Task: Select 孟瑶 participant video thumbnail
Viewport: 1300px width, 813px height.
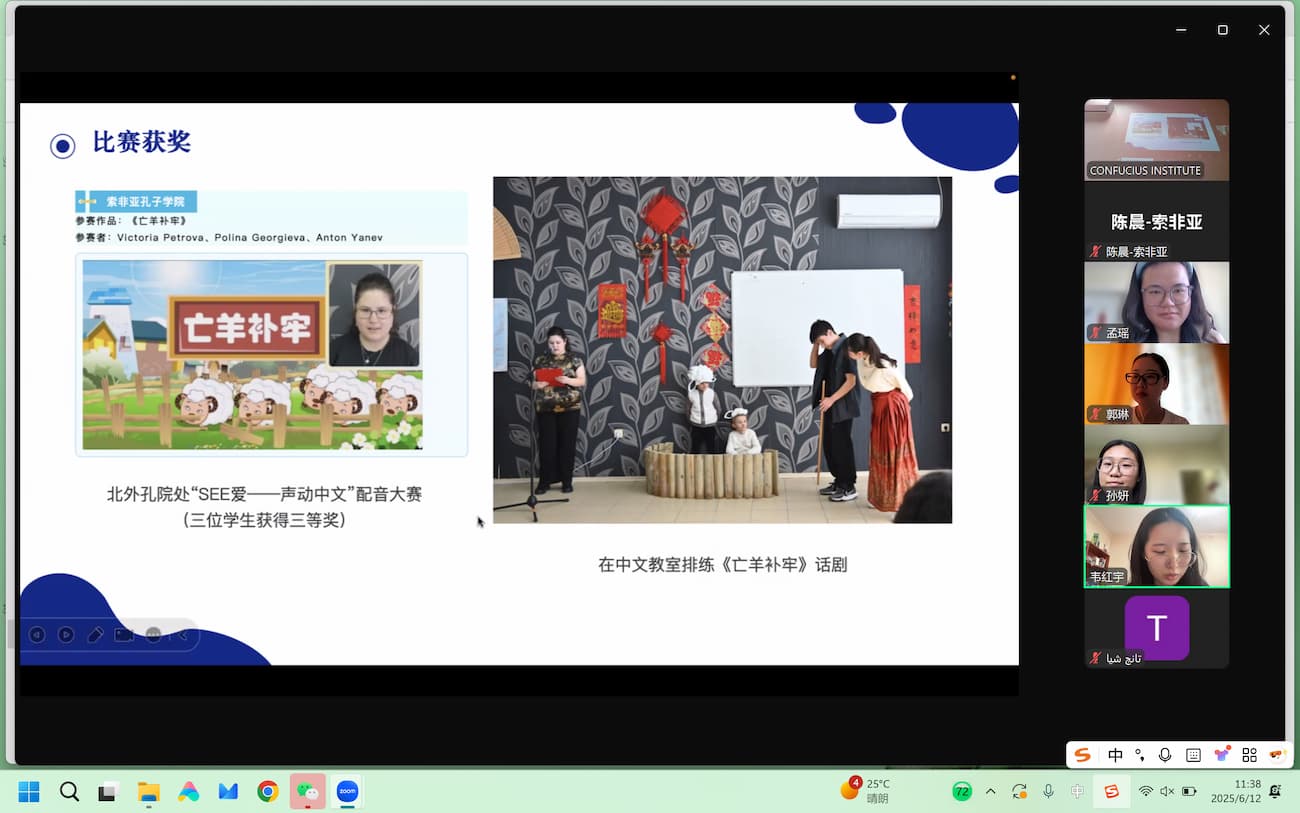Action: [x=1157, y=302]
